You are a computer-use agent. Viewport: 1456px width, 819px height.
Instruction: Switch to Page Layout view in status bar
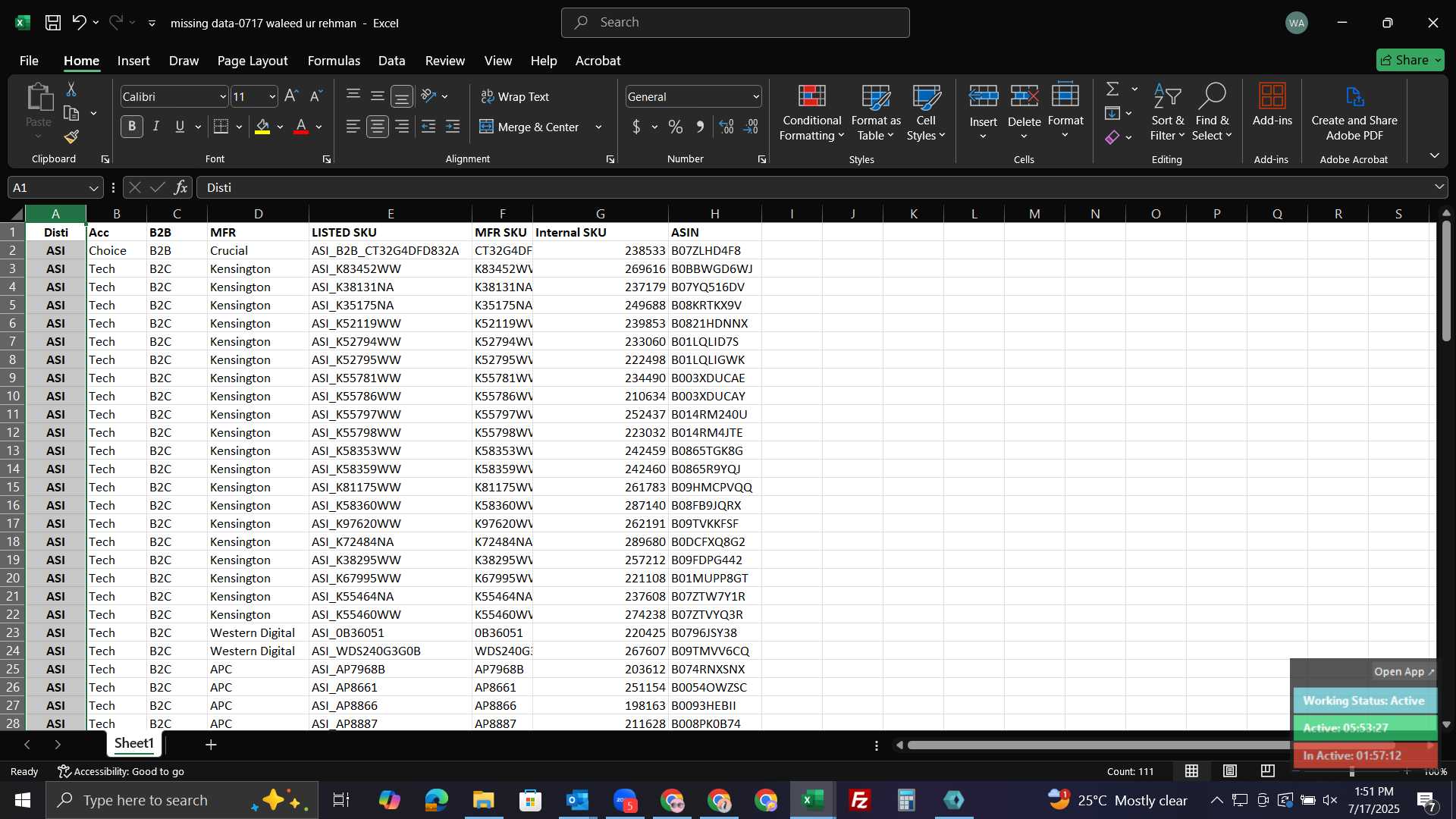[1230, 771]
